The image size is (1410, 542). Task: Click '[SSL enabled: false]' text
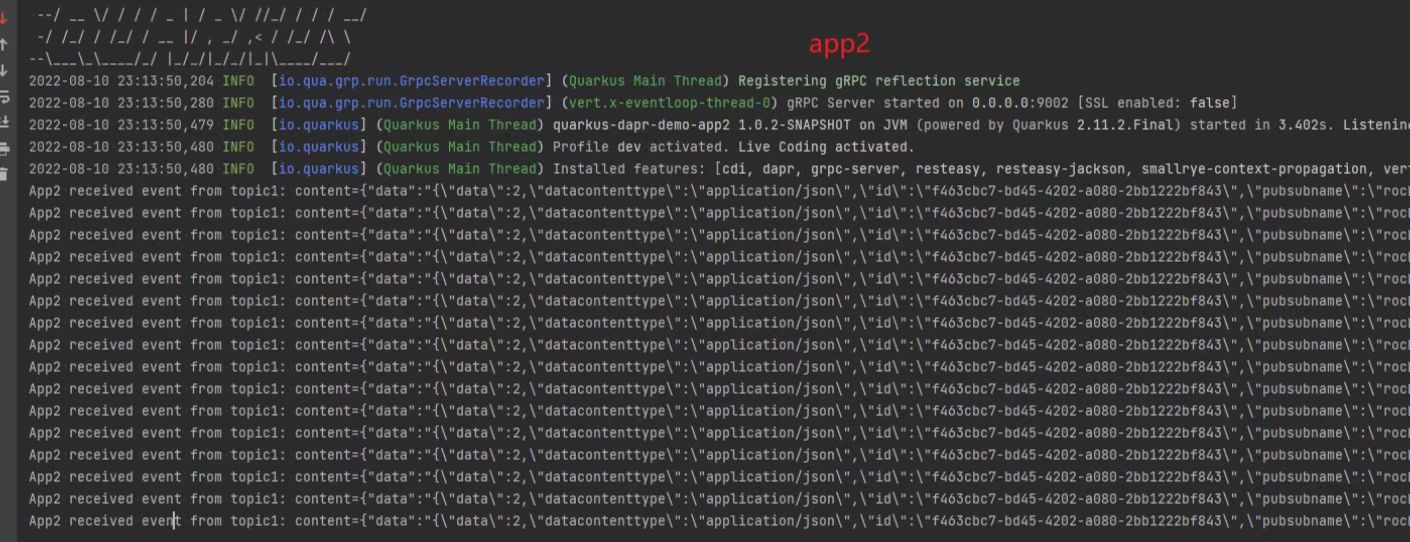[x=1157, y=103]
